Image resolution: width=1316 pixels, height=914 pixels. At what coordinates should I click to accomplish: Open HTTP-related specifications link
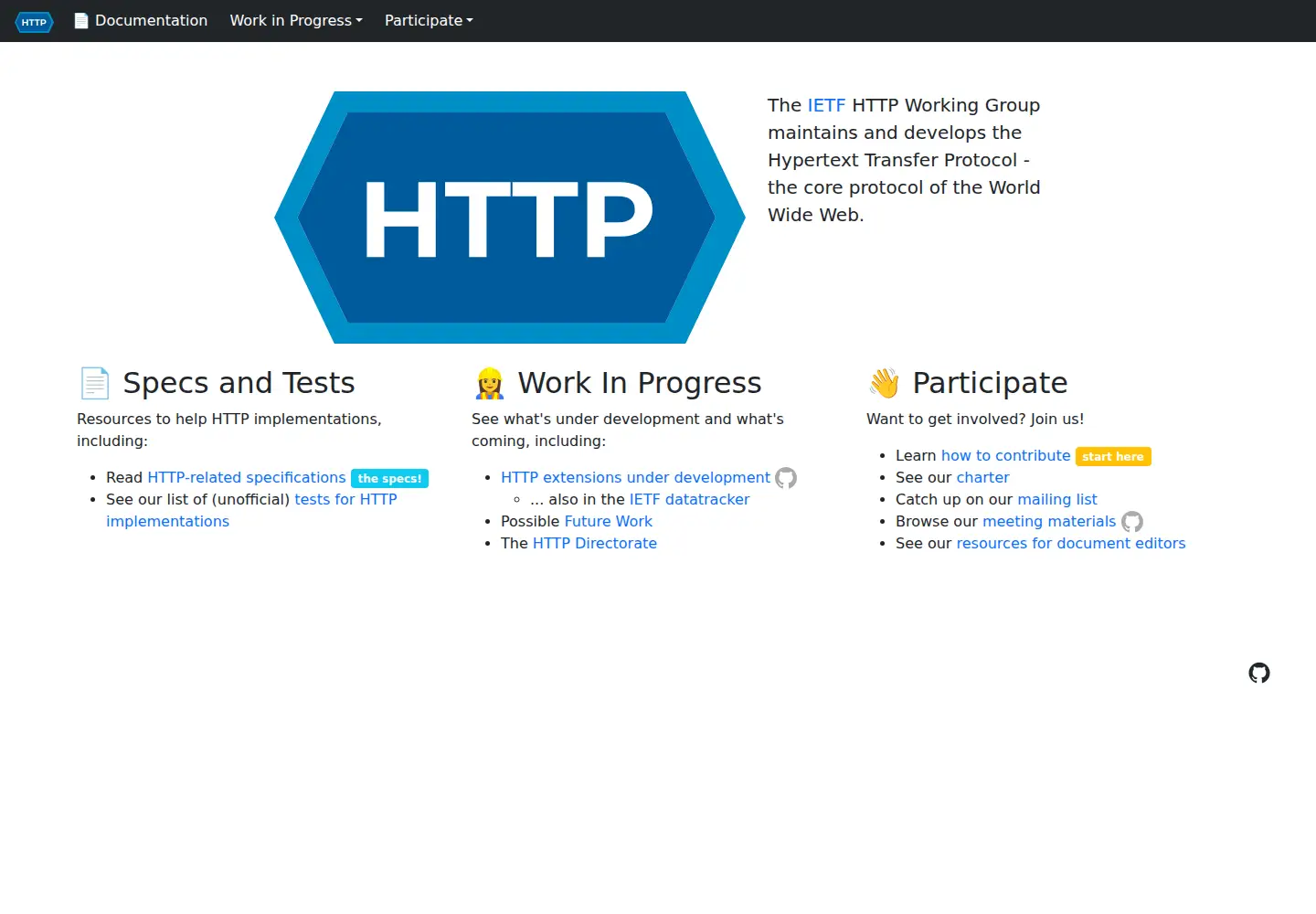(x=247, y=477)
